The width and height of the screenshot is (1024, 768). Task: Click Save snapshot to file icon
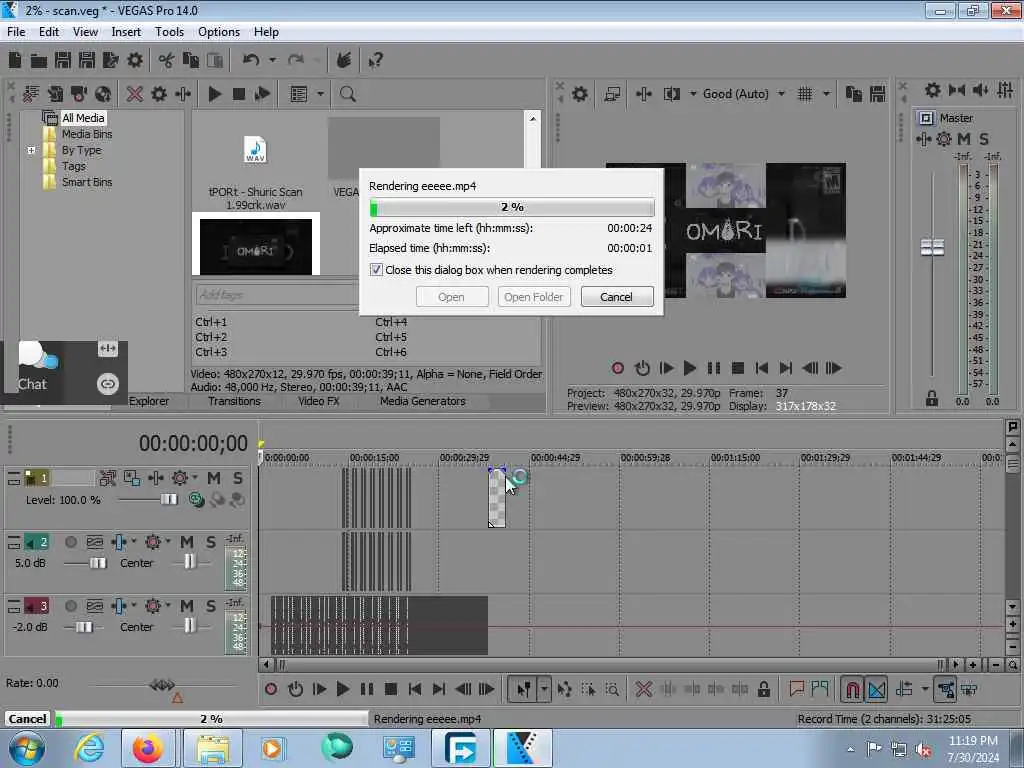coord(878,94)
